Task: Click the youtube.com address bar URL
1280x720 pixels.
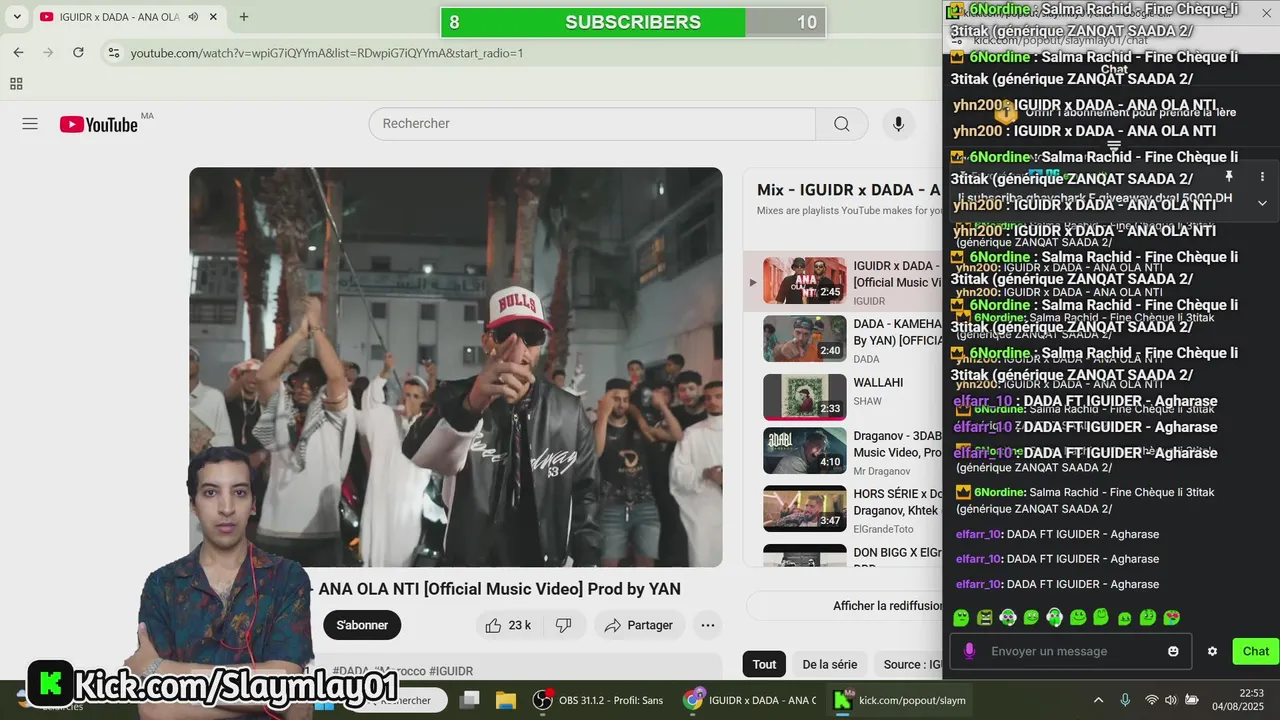Action: coord(327,53)
